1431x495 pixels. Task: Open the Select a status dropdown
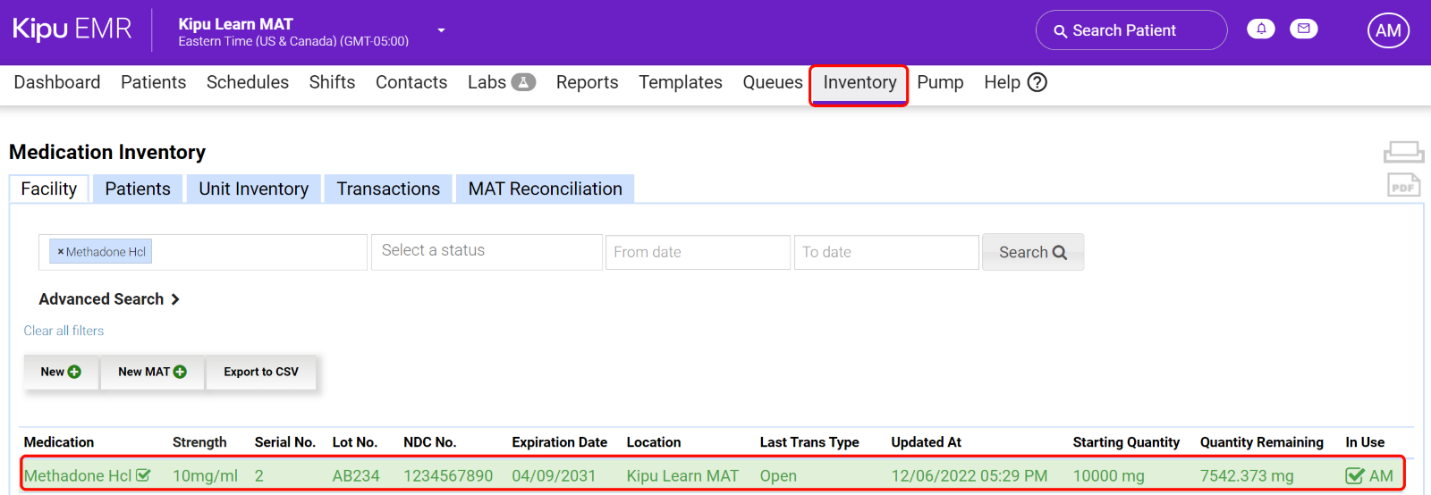(x=486, y=251)
